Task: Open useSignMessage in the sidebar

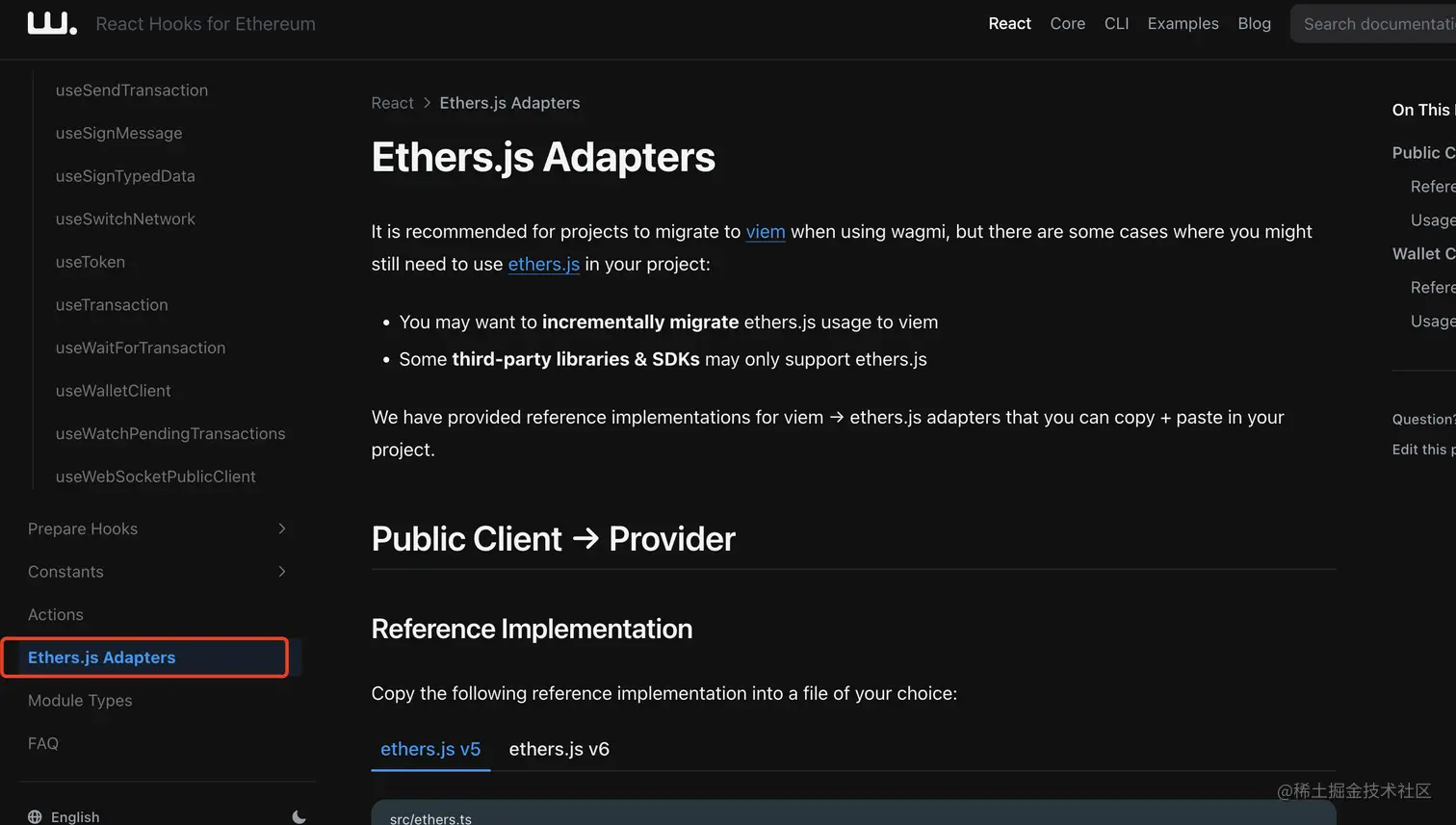Action: point(118,133)
